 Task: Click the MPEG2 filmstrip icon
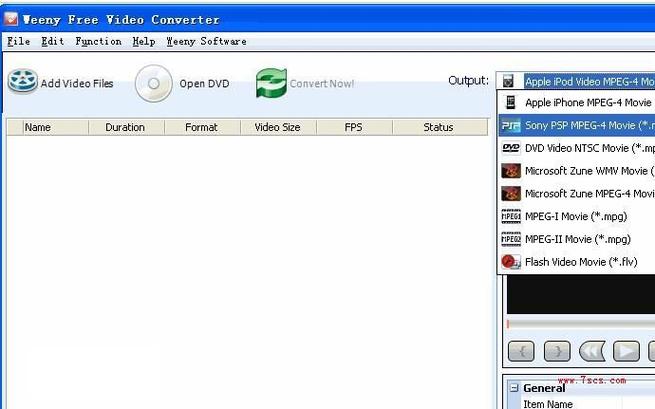coord(511,239)
